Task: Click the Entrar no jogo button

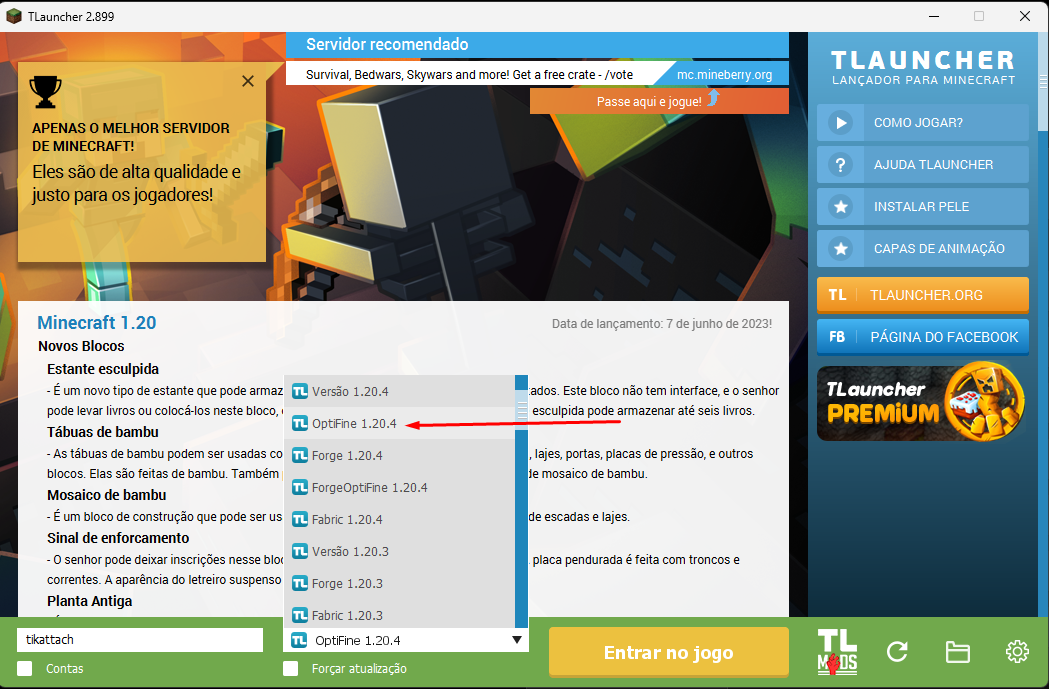Action: click(668, 652)
